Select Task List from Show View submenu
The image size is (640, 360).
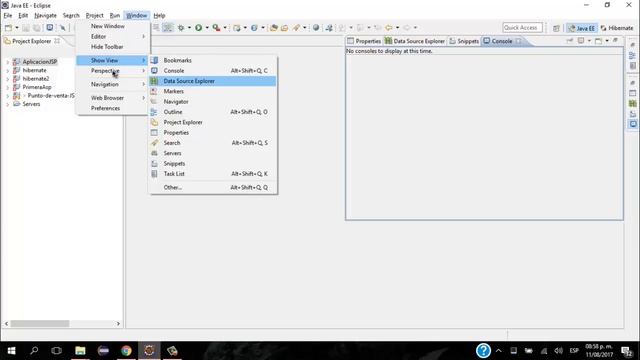coord(213,174)
